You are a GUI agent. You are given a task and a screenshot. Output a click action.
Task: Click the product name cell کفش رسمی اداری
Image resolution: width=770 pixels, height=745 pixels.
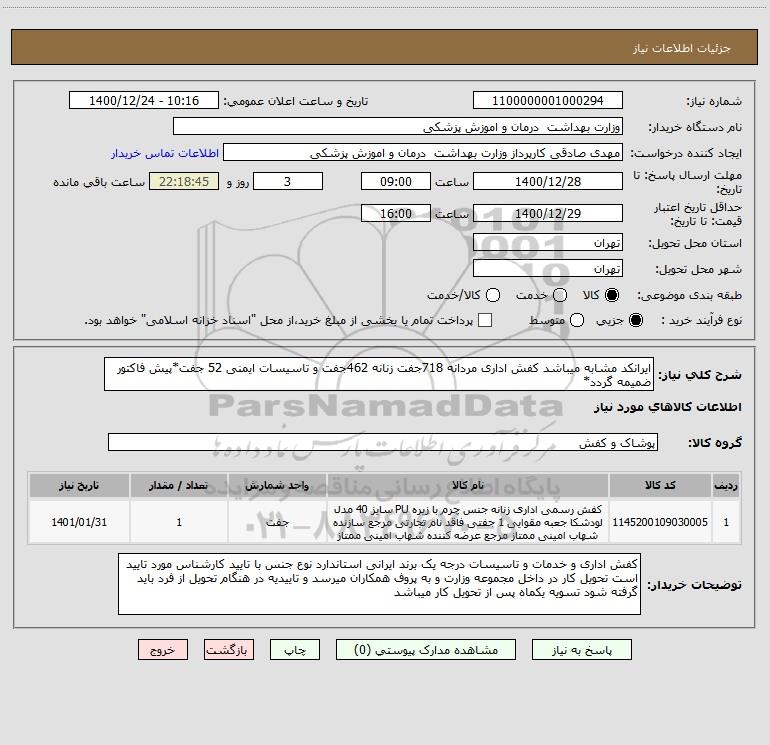[x=468, y=522]
